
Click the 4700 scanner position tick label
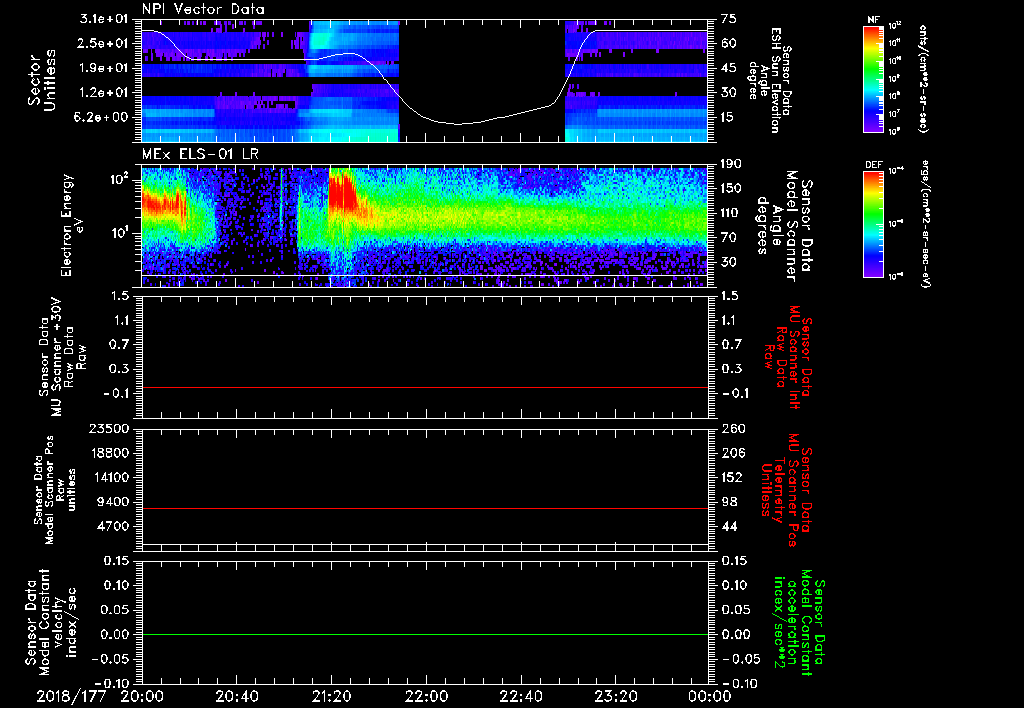coord(113,526)
